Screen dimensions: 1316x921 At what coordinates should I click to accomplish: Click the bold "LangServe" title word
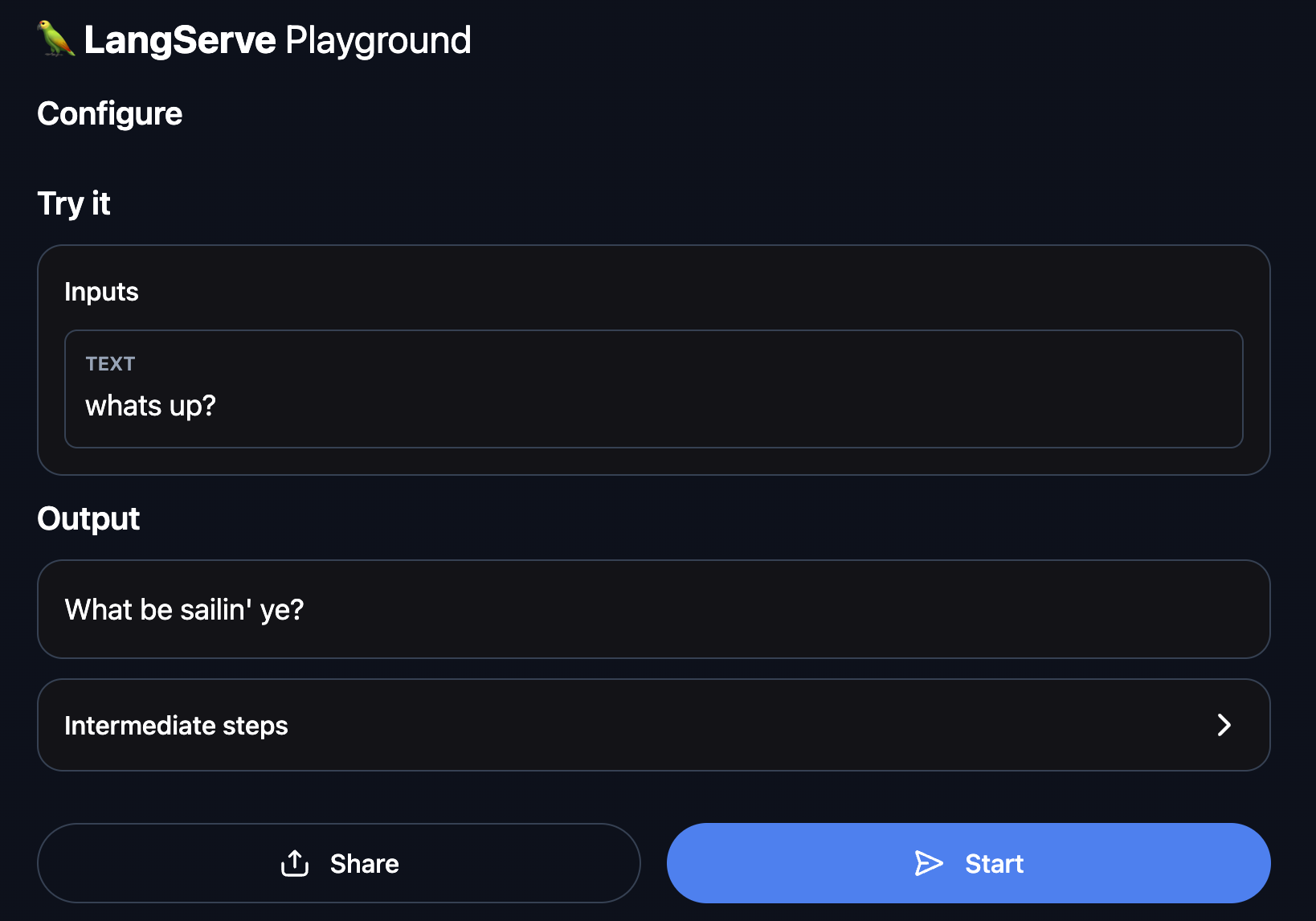[x=180, y=40]
